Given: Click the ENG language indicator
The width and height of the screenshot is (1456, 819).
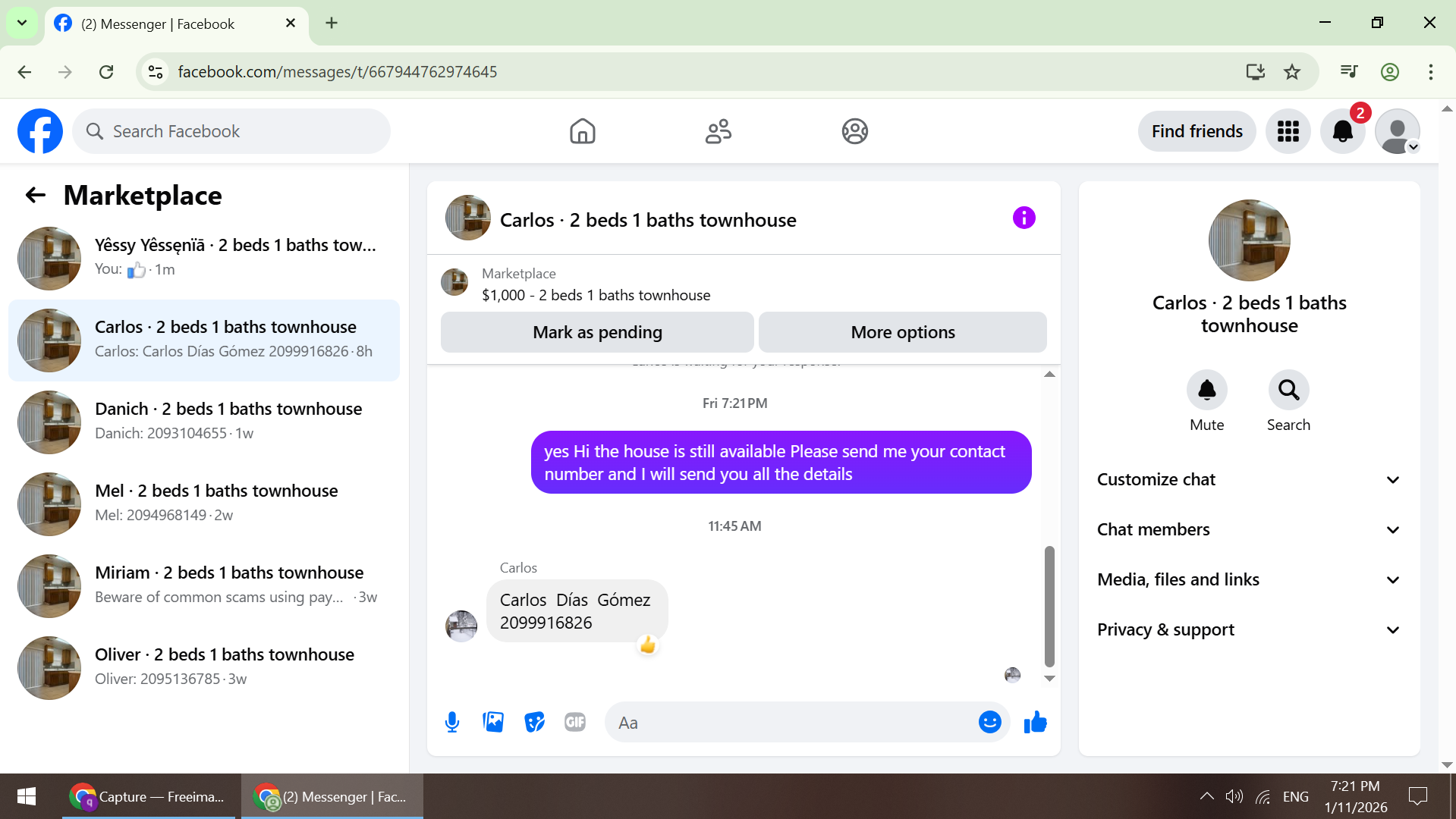Looking at the screenshot, I should pyautogui.click(x=1296, y=796).
